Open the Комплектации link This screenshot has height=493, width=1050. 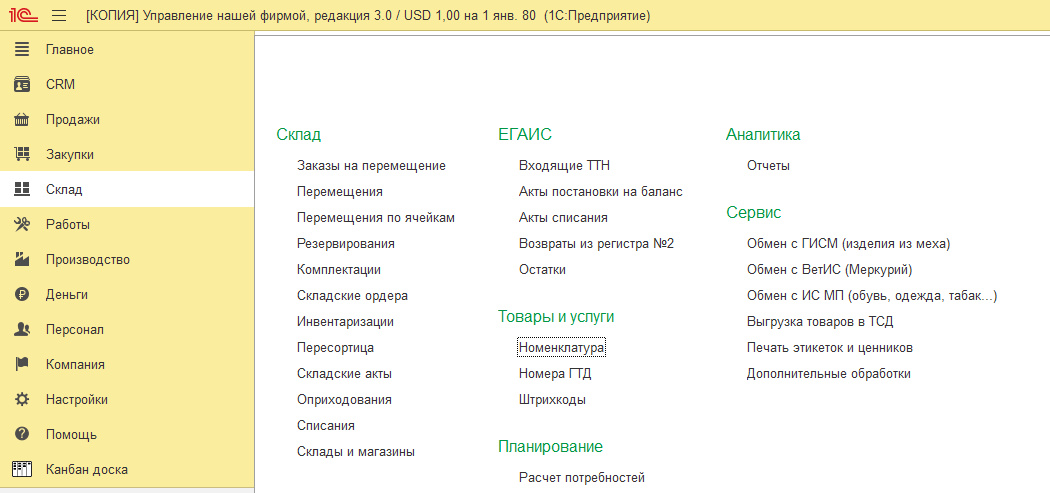coord(339,270)
